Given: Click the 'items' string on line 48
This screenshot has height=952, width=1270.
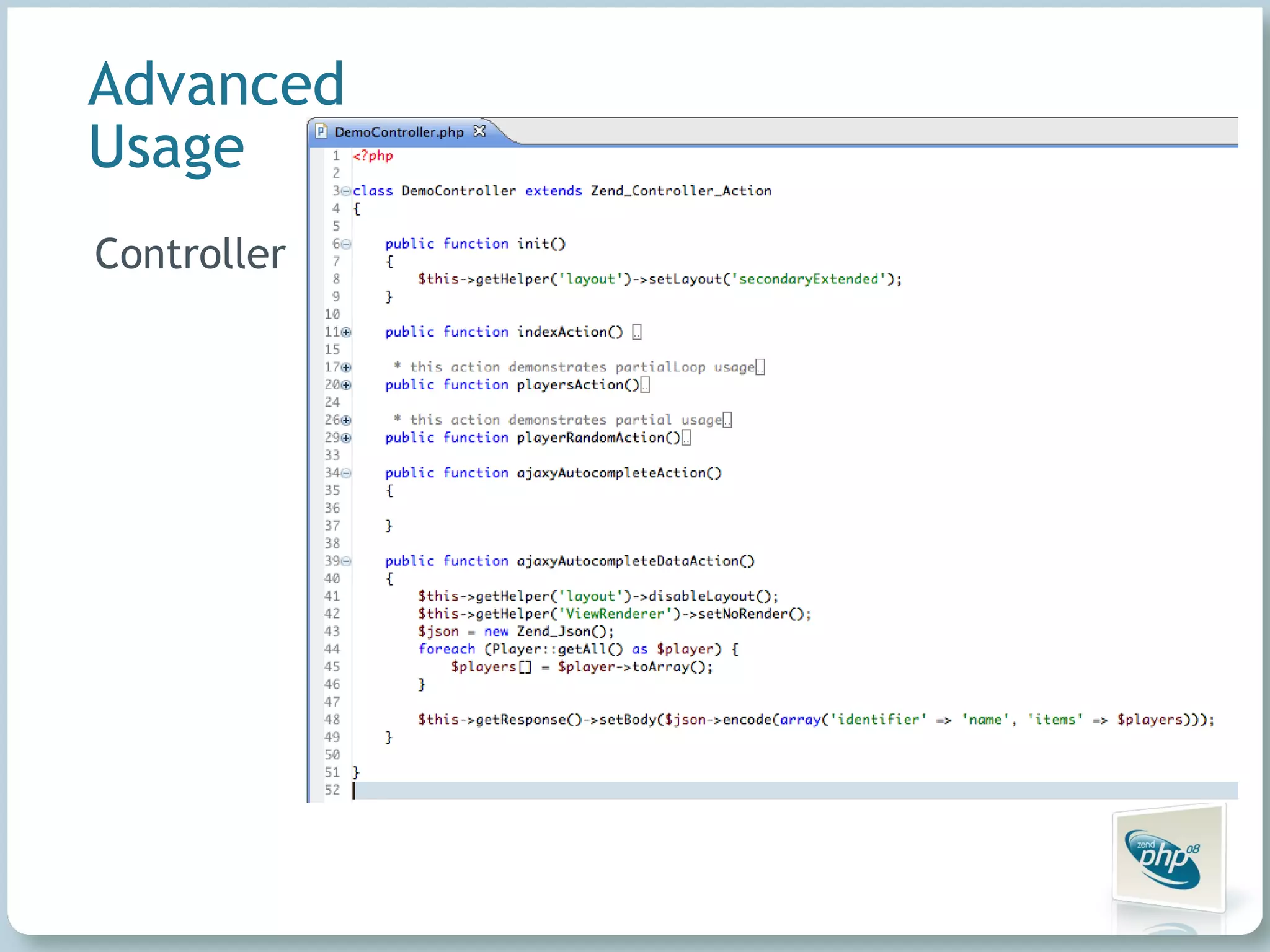Looking at the screenshot, I should tap(1055, 720).
